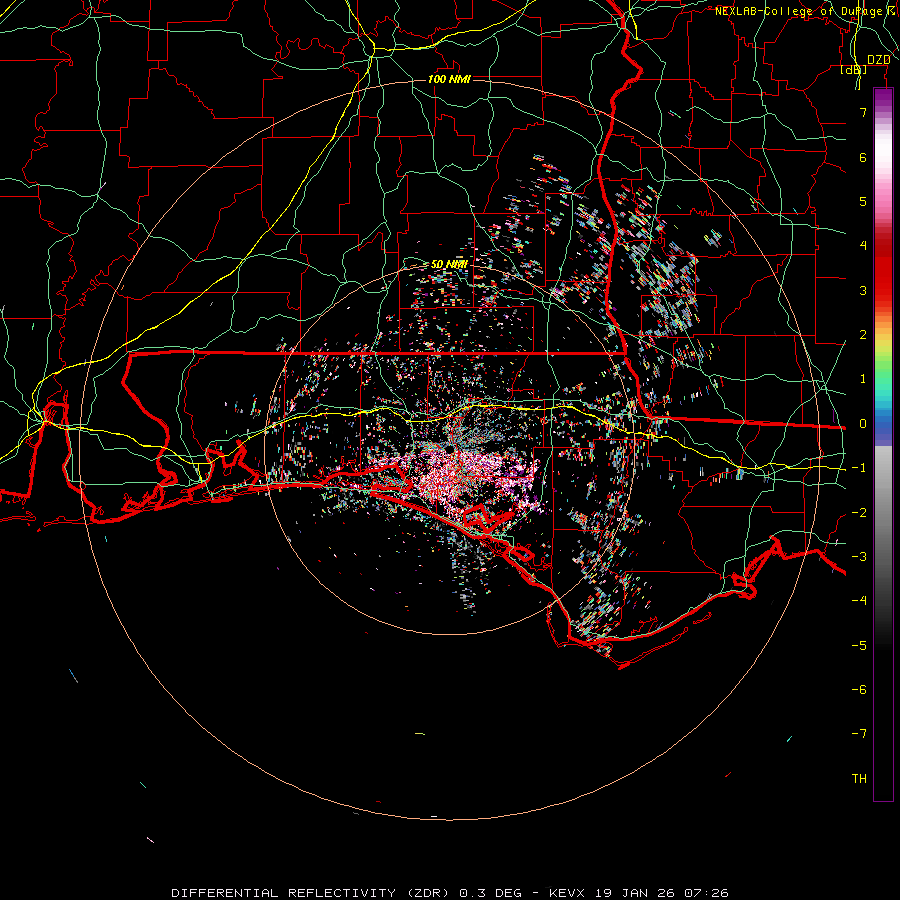This screenshot has width=900, height=900.
Task: Click the -3 value on color scale
Action: pos(859,557)
